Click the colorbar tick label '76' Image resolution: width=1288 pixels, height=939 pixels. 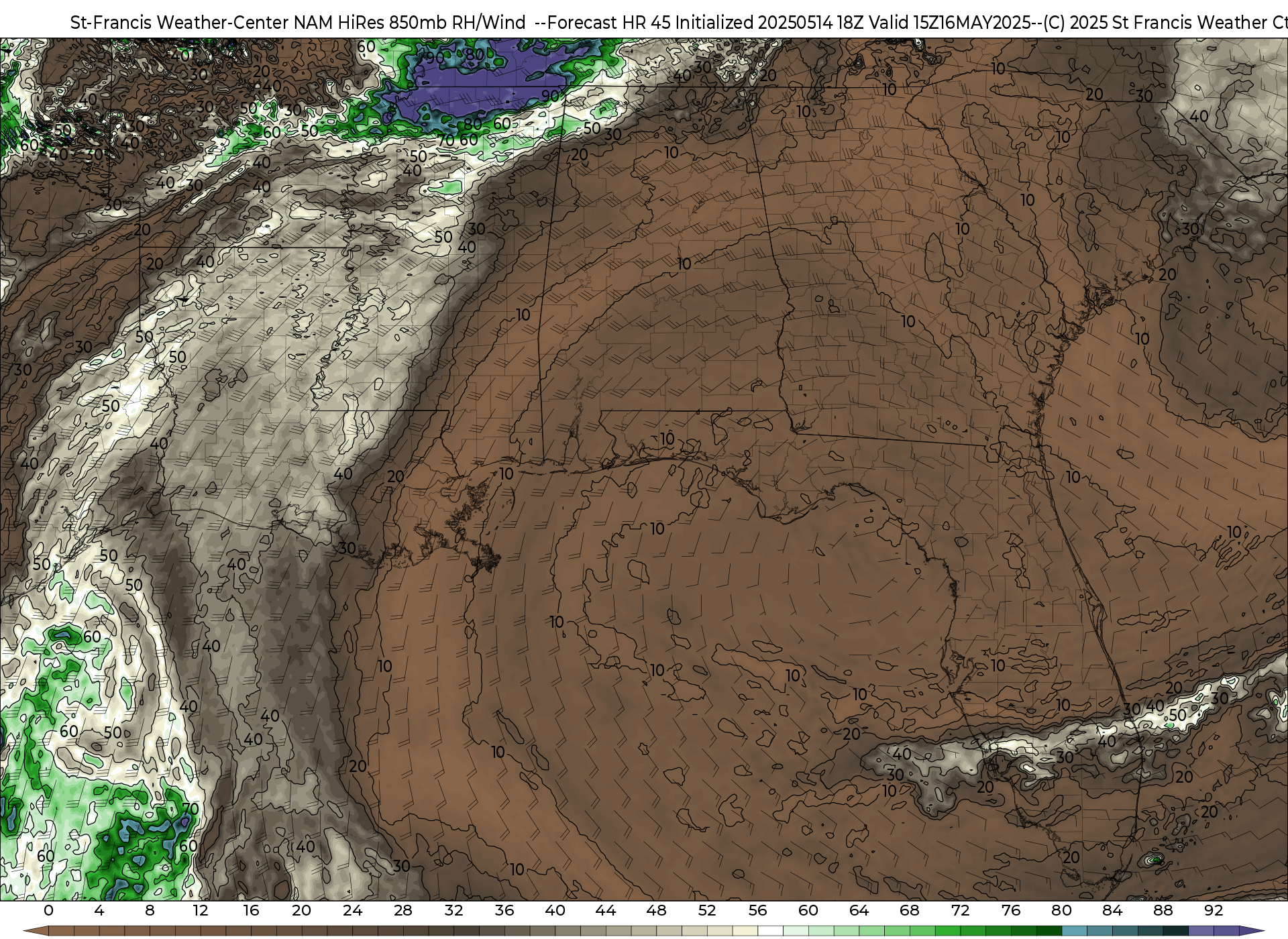point(1011,910)
